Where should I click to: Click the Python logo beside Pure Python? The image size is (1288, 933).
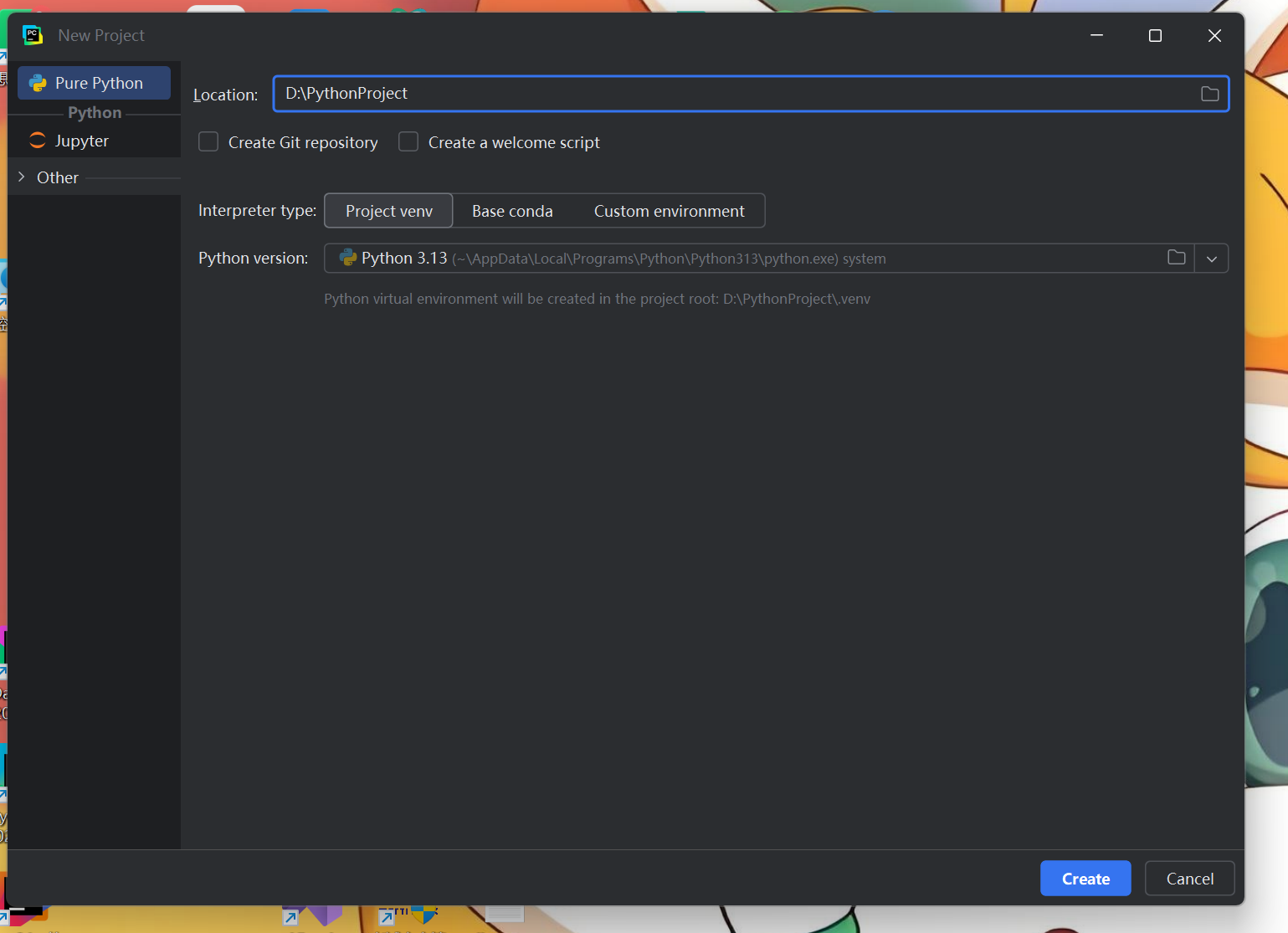[38, 83]
